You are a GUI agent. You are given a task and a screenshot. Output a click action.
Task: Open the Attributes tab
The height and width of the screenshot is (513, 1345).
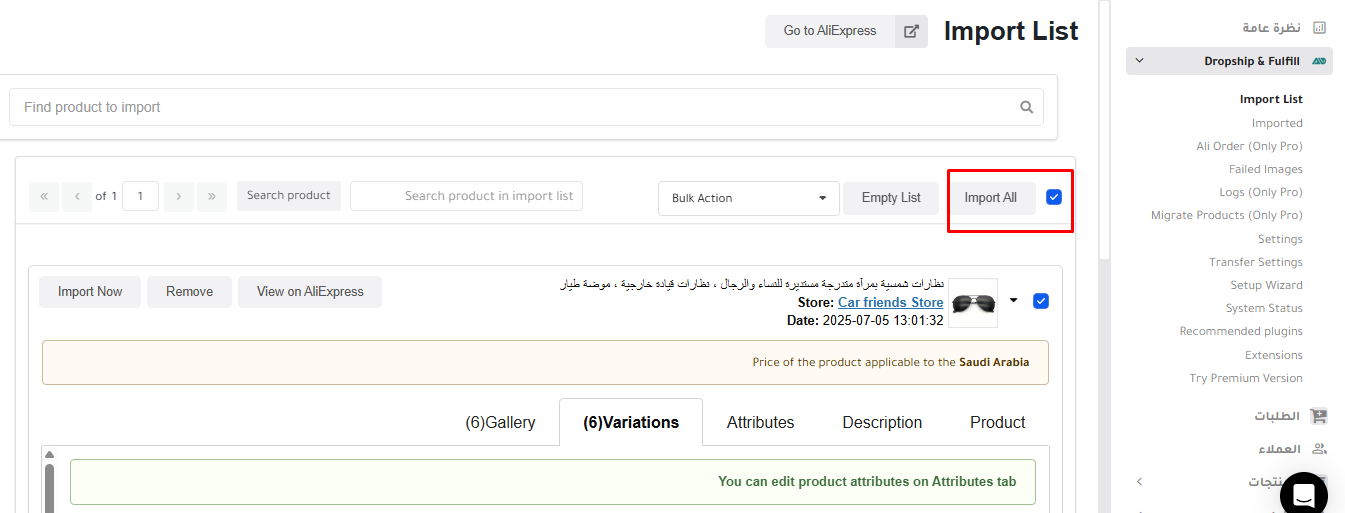pyautogui.click(x=760, y=422)
